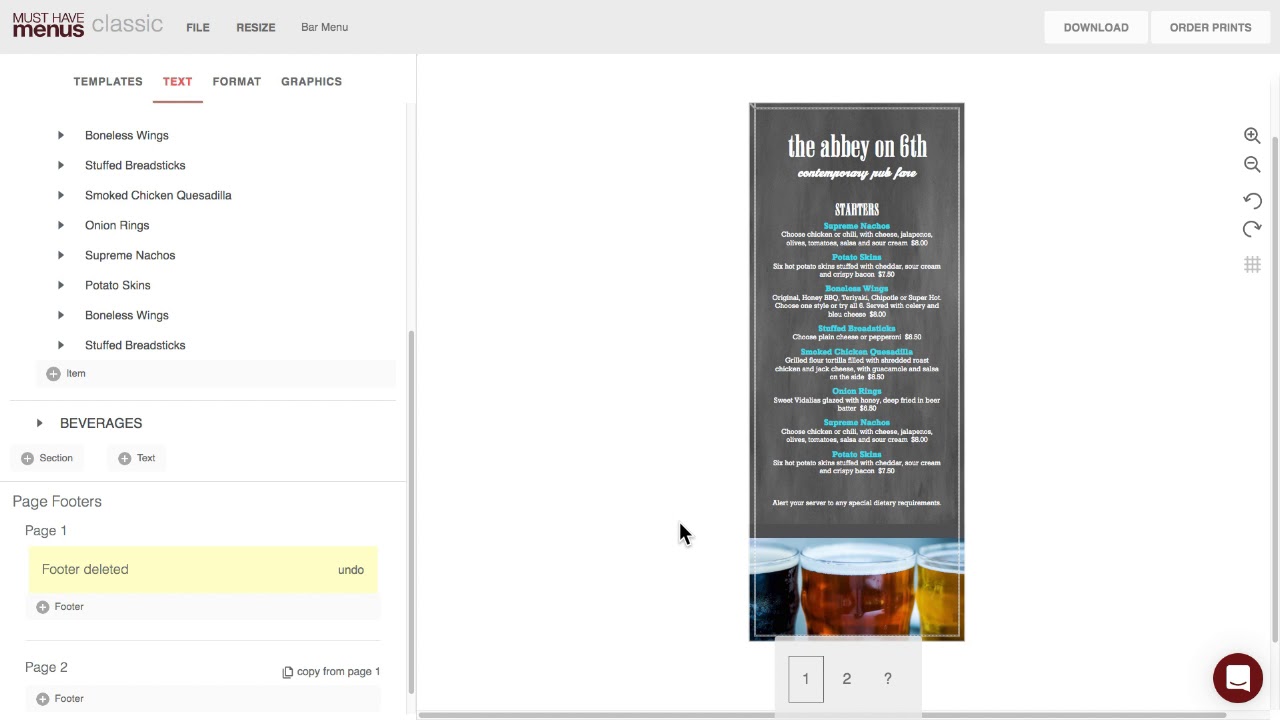Image resolution: width=1280 pixels, height=720 pixels.
Task: Click the undo arrow icon beside the canvas
Action: (x=1252, y=201)
